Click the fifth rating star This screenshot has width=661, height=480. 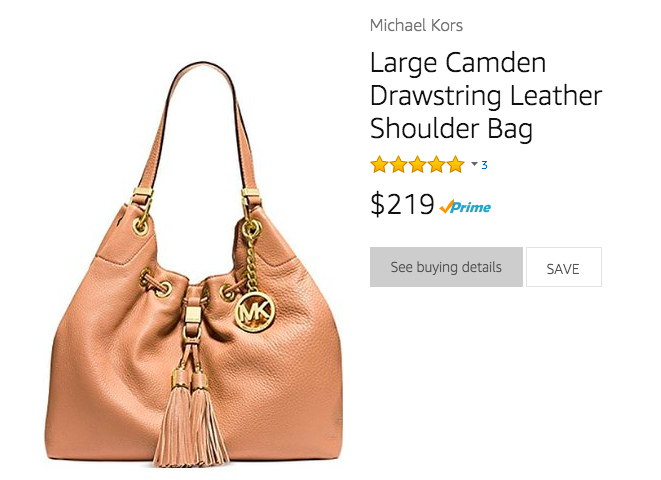pos(455,164)
